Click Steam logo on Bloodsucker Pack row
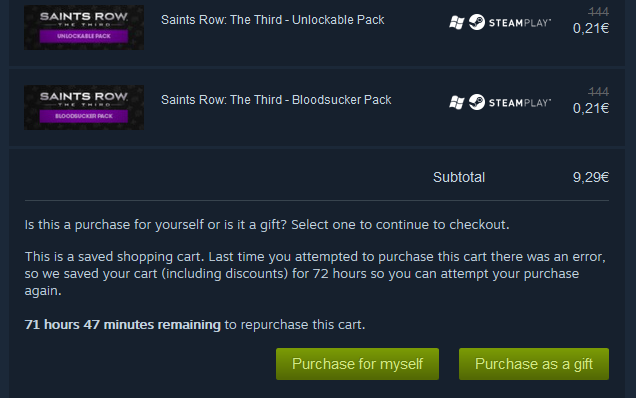This screenshot has height=398, width=636. 477,102
